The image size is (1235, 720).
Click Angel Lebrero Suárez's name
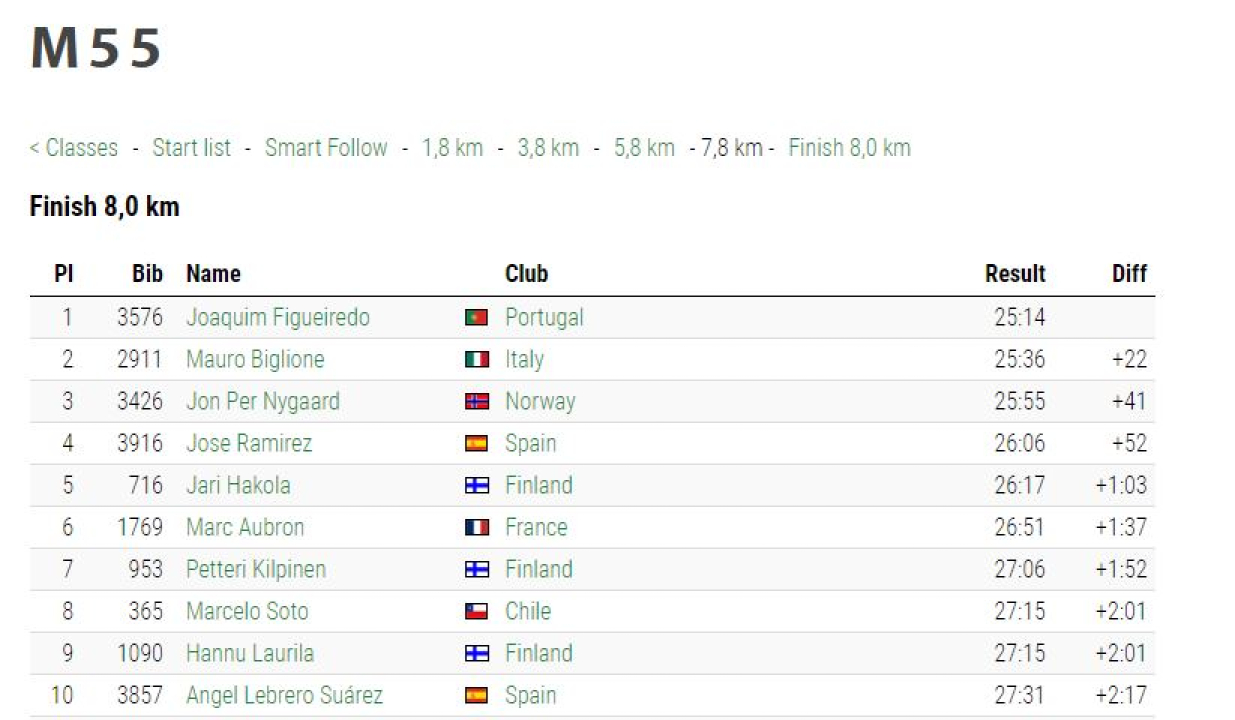coord(284,696)
